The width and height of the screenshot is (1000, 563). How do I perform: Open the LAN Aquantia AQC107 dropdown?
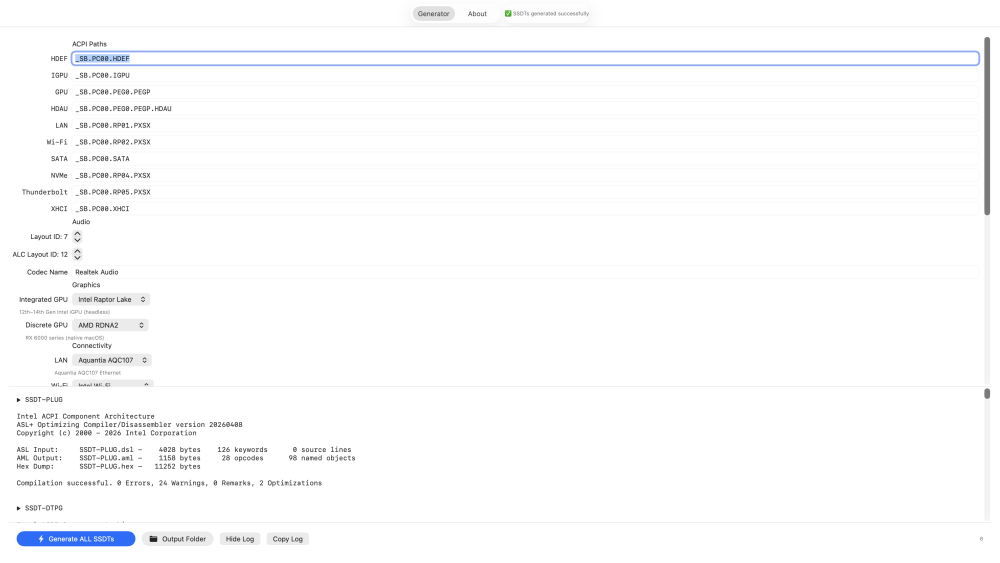click(112, 360)
